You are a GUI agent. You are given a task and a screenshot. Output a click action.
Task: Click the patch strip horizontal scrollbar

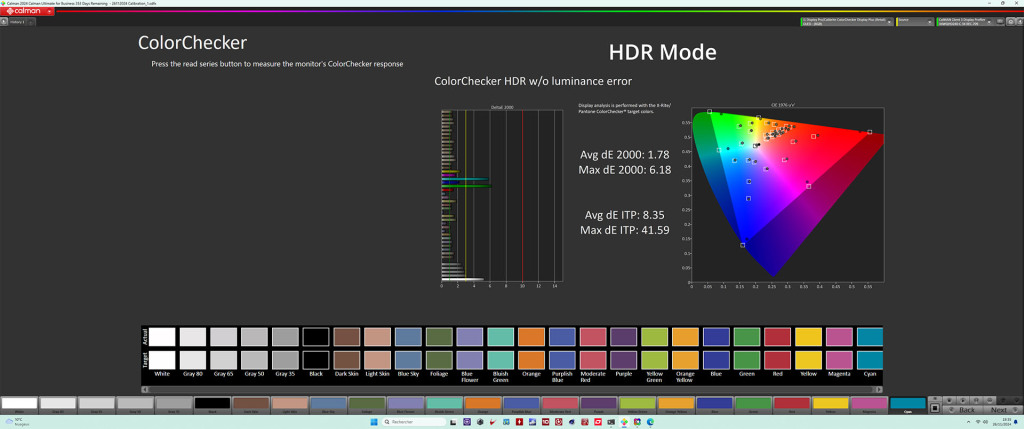click(512, 390)
